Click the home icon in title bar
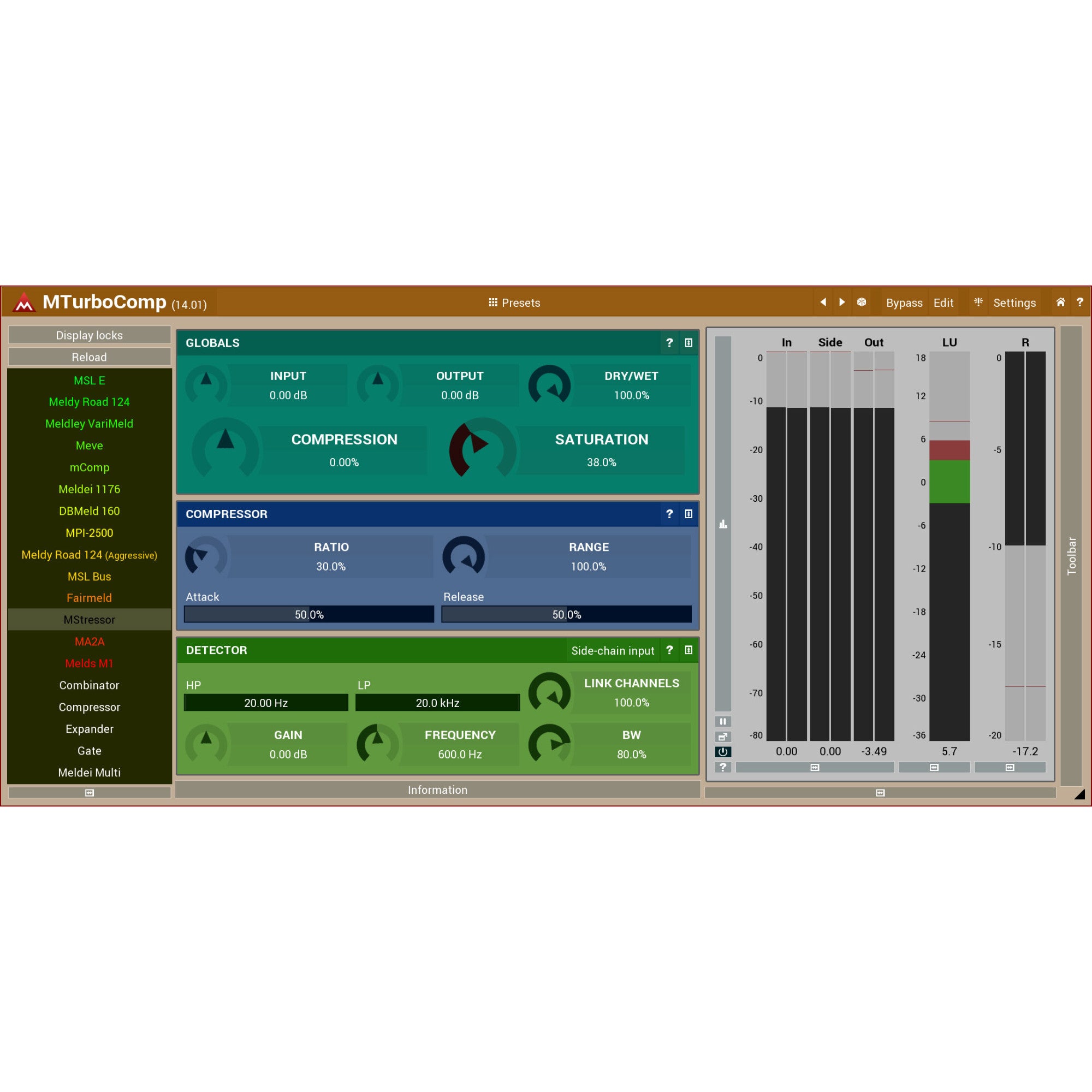 click(1060, 302)
